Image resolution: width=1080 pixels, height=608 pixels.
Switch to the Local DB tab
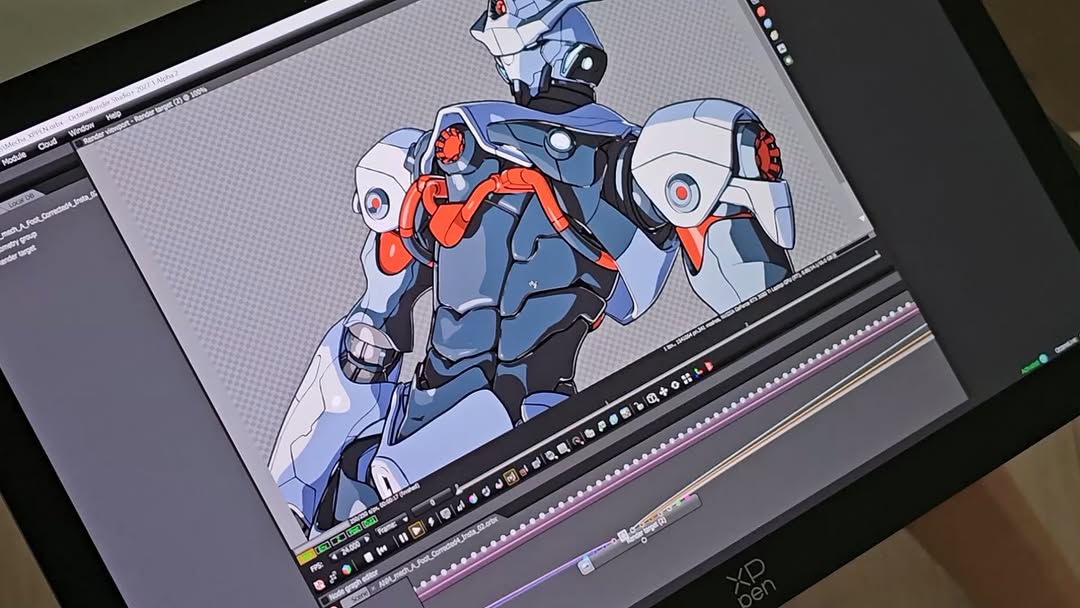[x=21, y=199]
